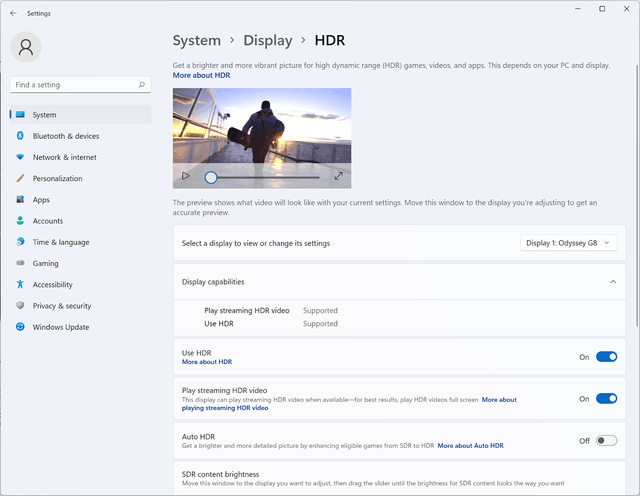The image size is (640, 496).
Task: Open the Display 1: Odyssey G8 dropdown
Action: 568,243
